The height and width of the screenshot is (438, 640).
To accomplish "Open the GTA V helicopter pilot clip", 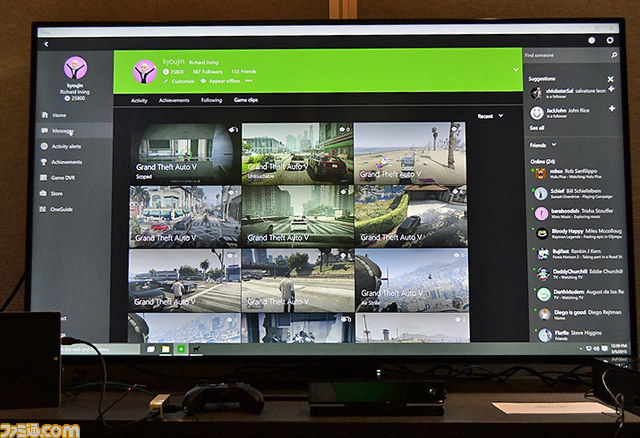I will point(411,280).
